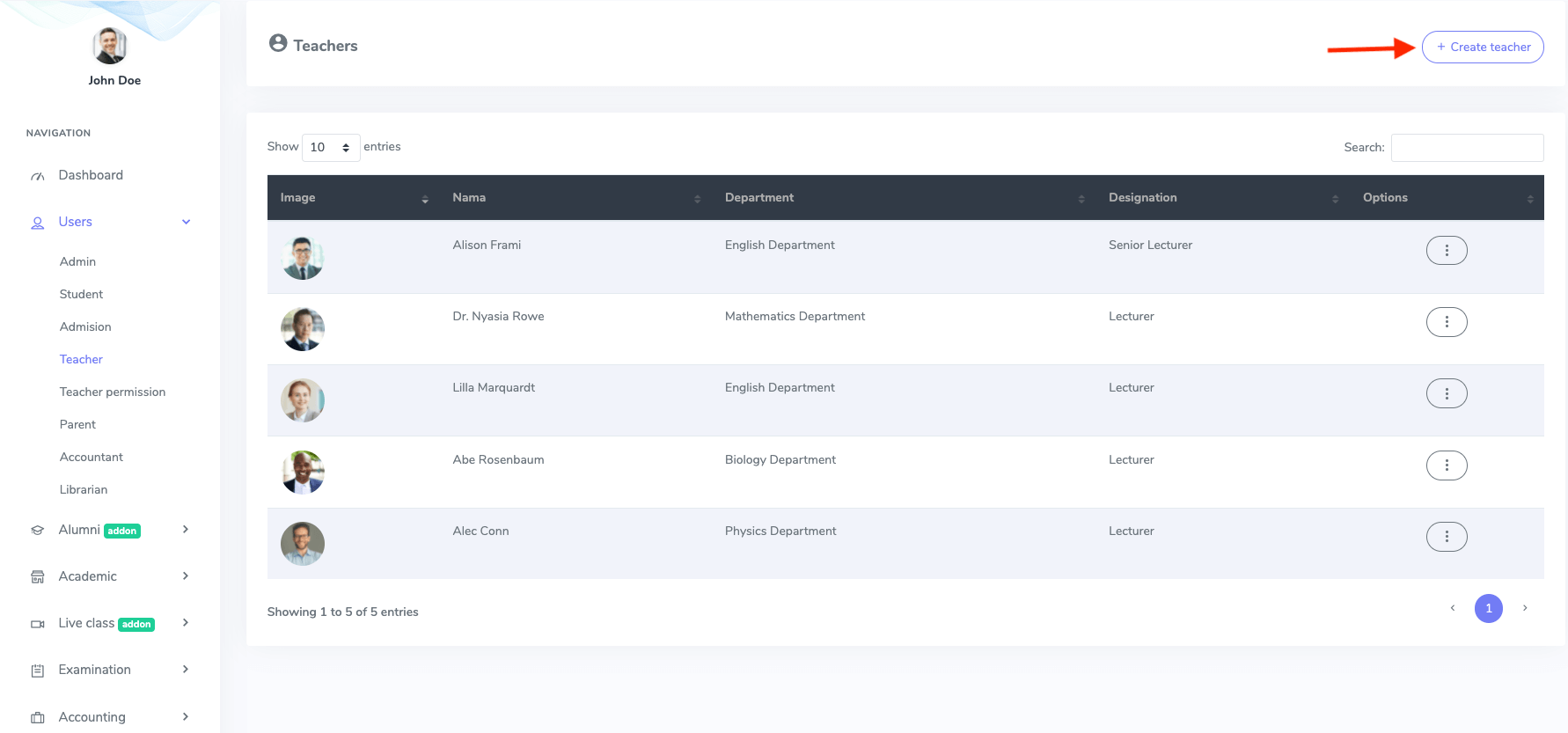Click the Search input field

click(1467, 148)
